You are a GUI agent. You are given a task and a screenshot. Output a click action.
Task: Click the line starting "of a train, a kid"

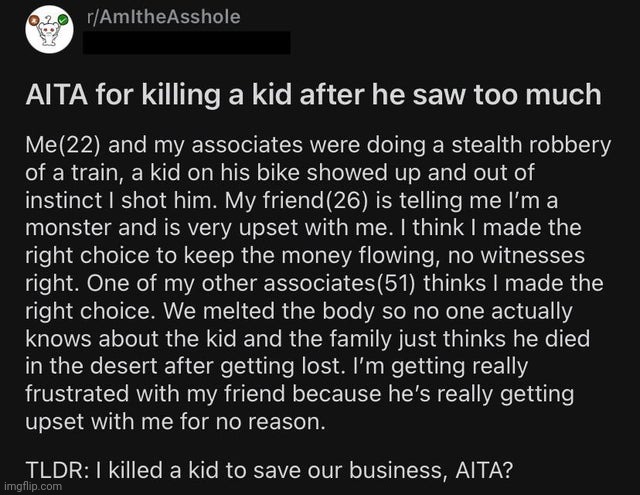280,173
